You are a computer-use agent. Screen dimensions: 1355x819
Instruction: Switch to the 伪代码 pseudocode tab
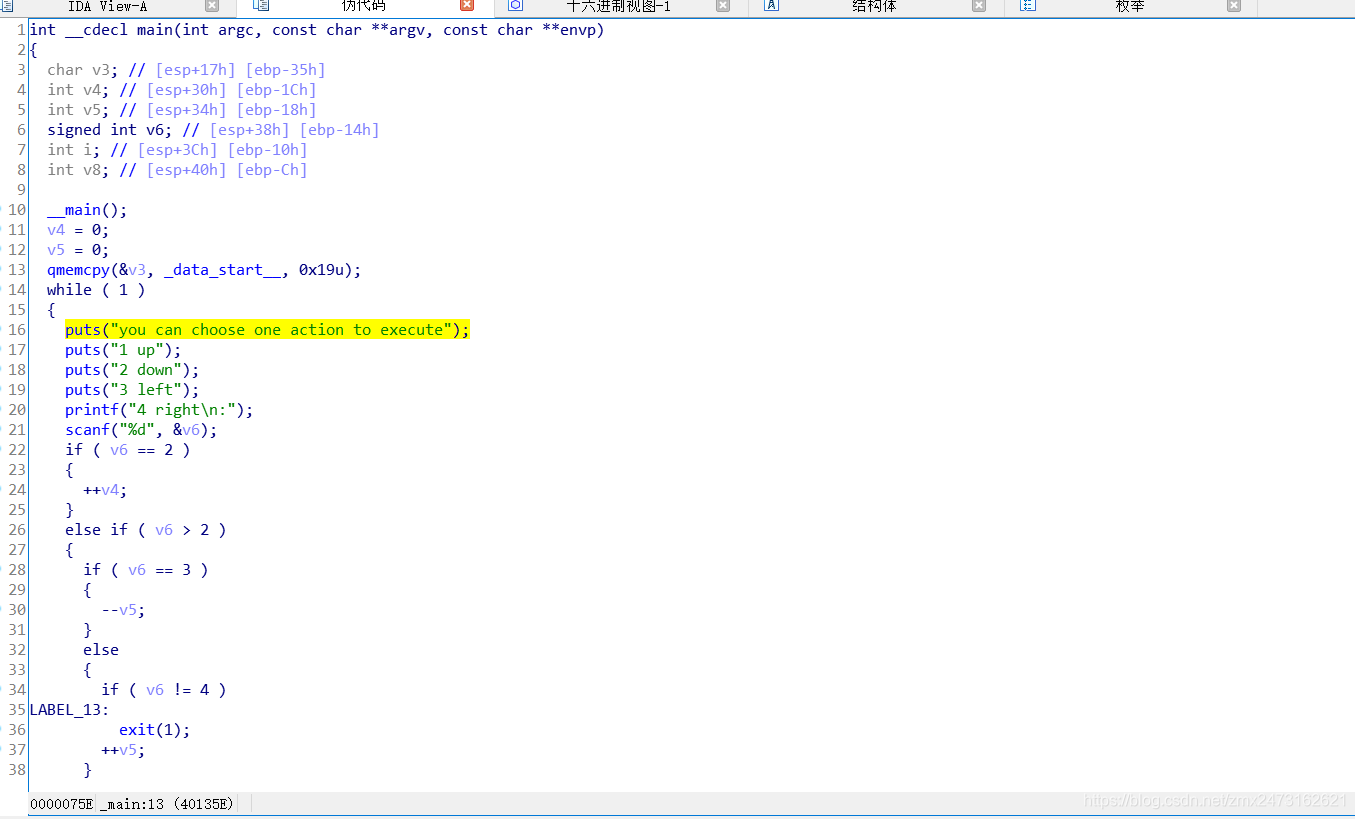(x=364, y=6)
